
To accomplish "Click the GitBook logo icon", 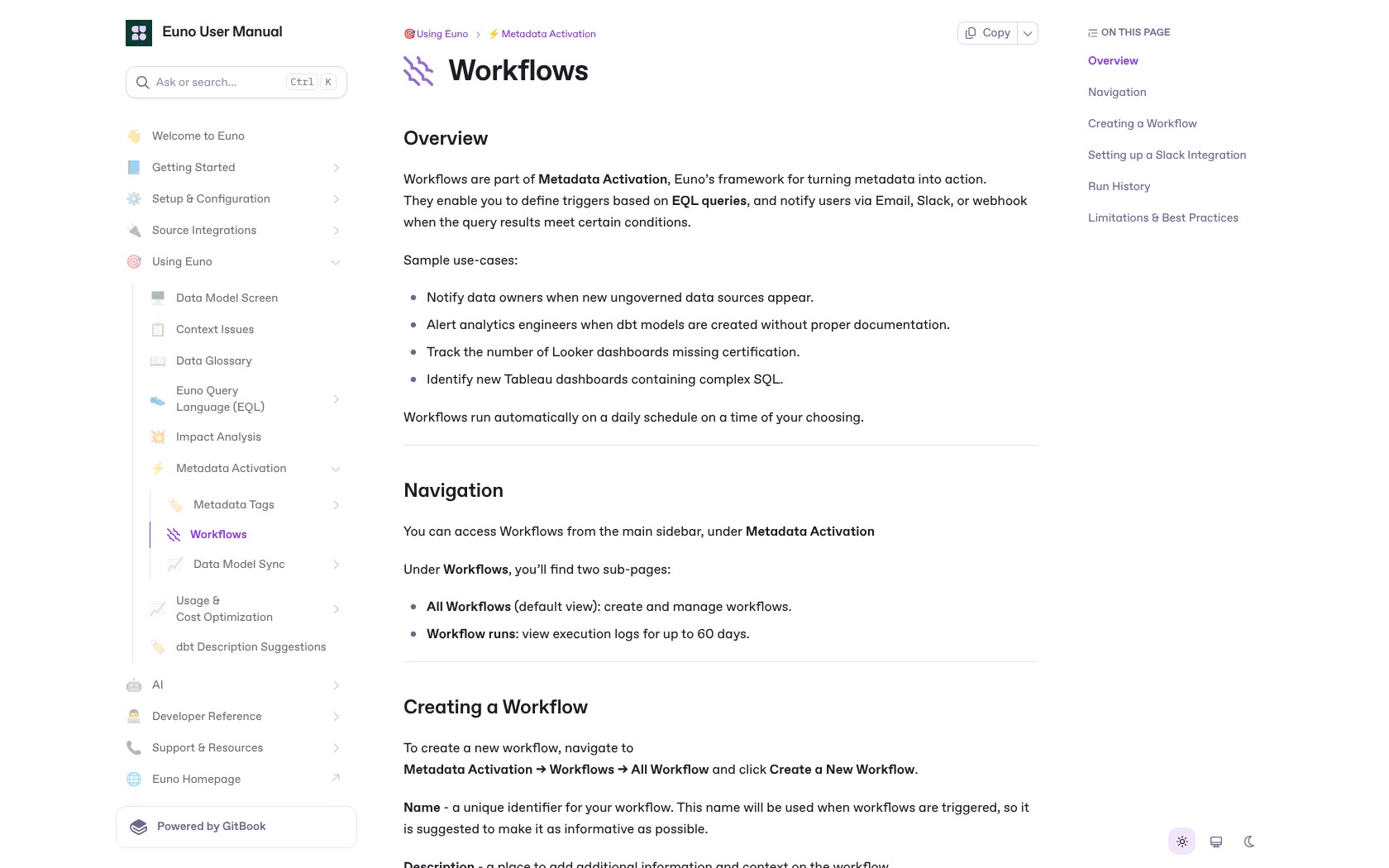I will pos(139,827).
